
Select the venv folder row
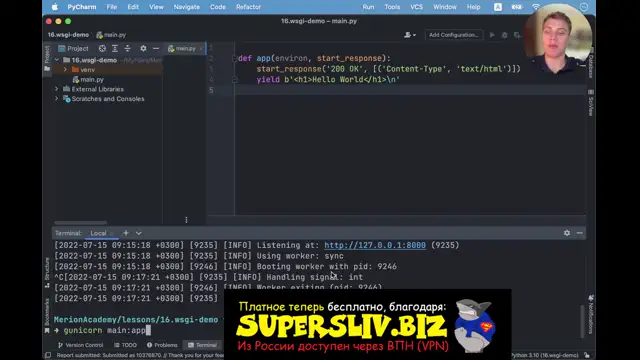(108, 70)
